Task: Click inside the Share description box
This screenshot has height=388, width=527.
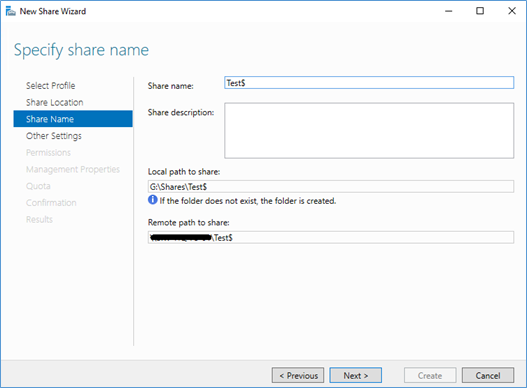Action: click(369, 130)
